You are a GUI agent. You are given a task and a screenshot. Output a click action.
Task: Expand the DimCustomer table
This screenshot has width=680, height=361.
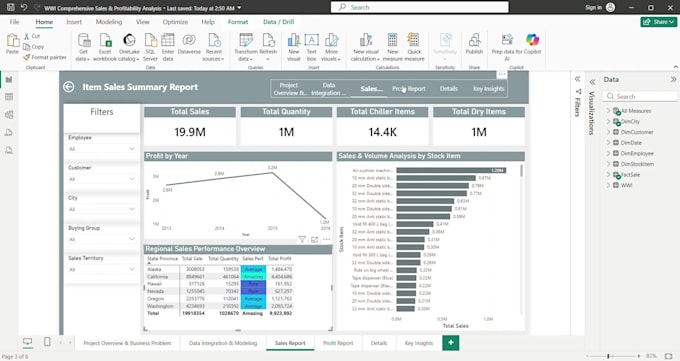608,132
